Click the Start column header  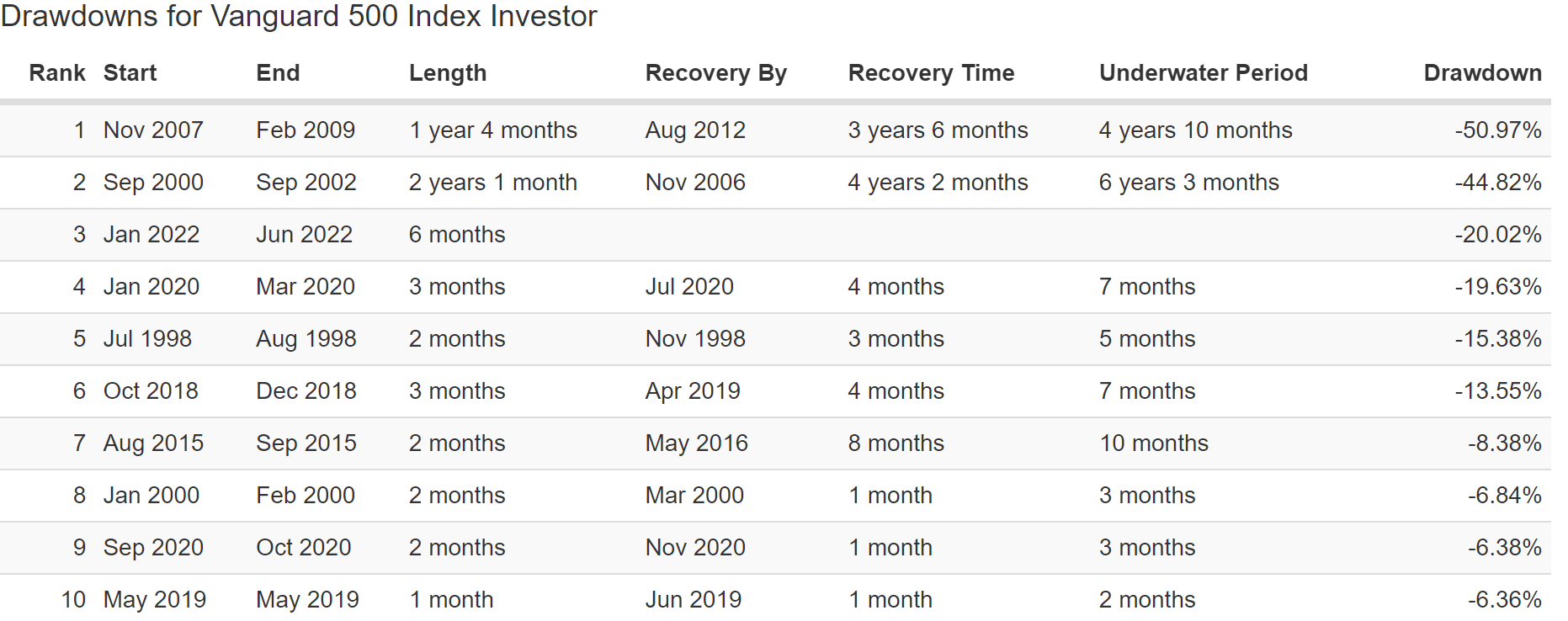click(x=130, y=73)
